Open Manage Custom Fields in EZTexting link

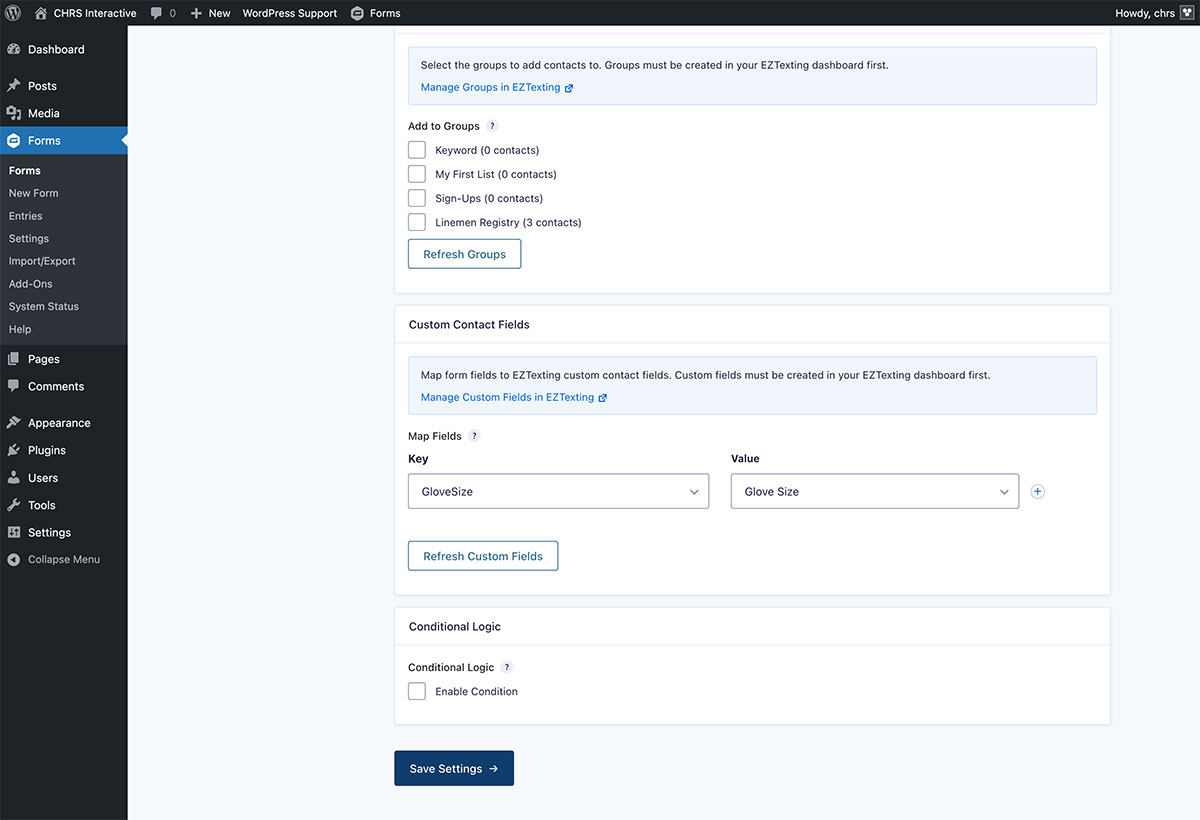coord(506,397)
